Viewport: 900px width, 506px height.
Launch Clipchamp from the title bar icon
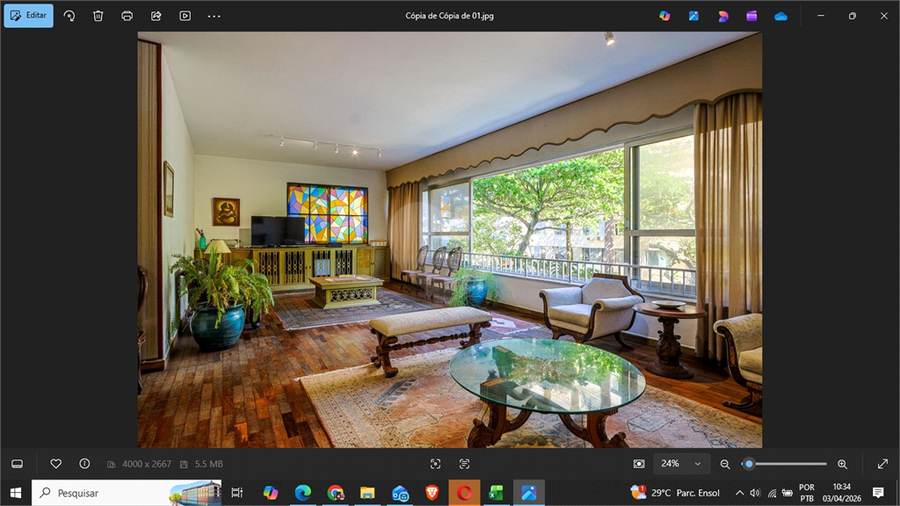[751, 16]
